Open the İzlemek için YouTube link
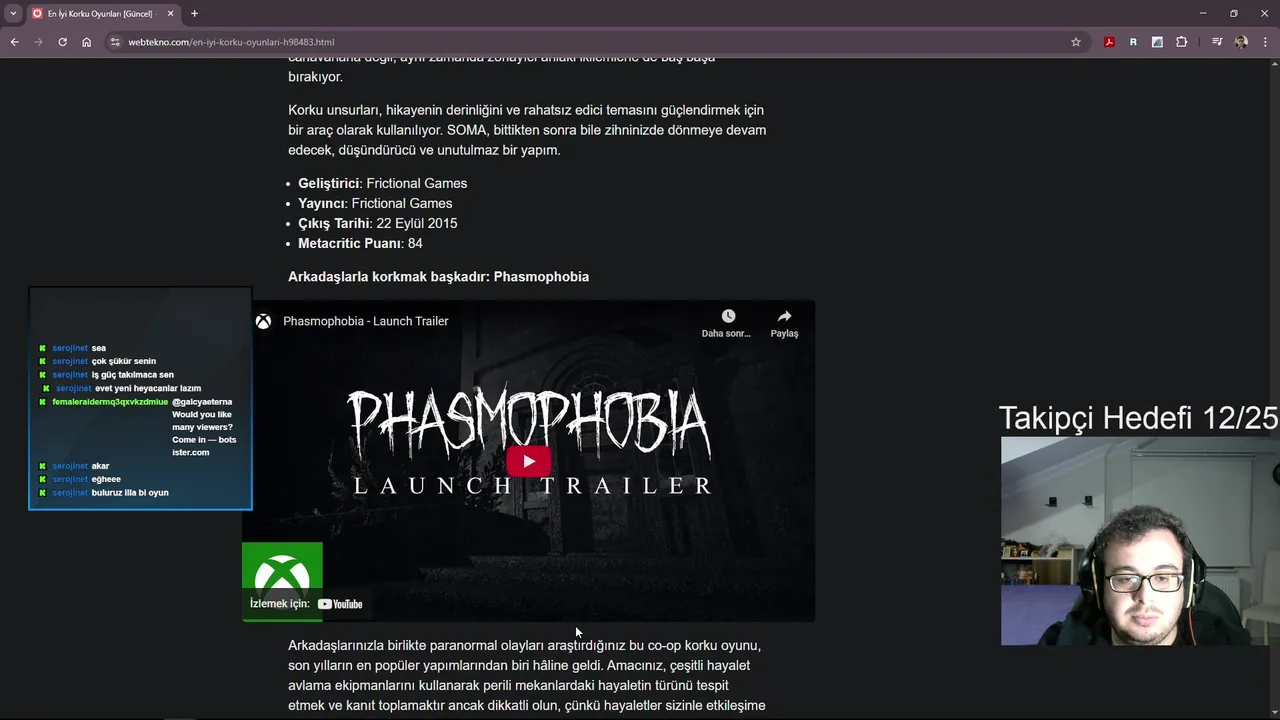Screen dimensions: 1280x720 tap(306, 604)
